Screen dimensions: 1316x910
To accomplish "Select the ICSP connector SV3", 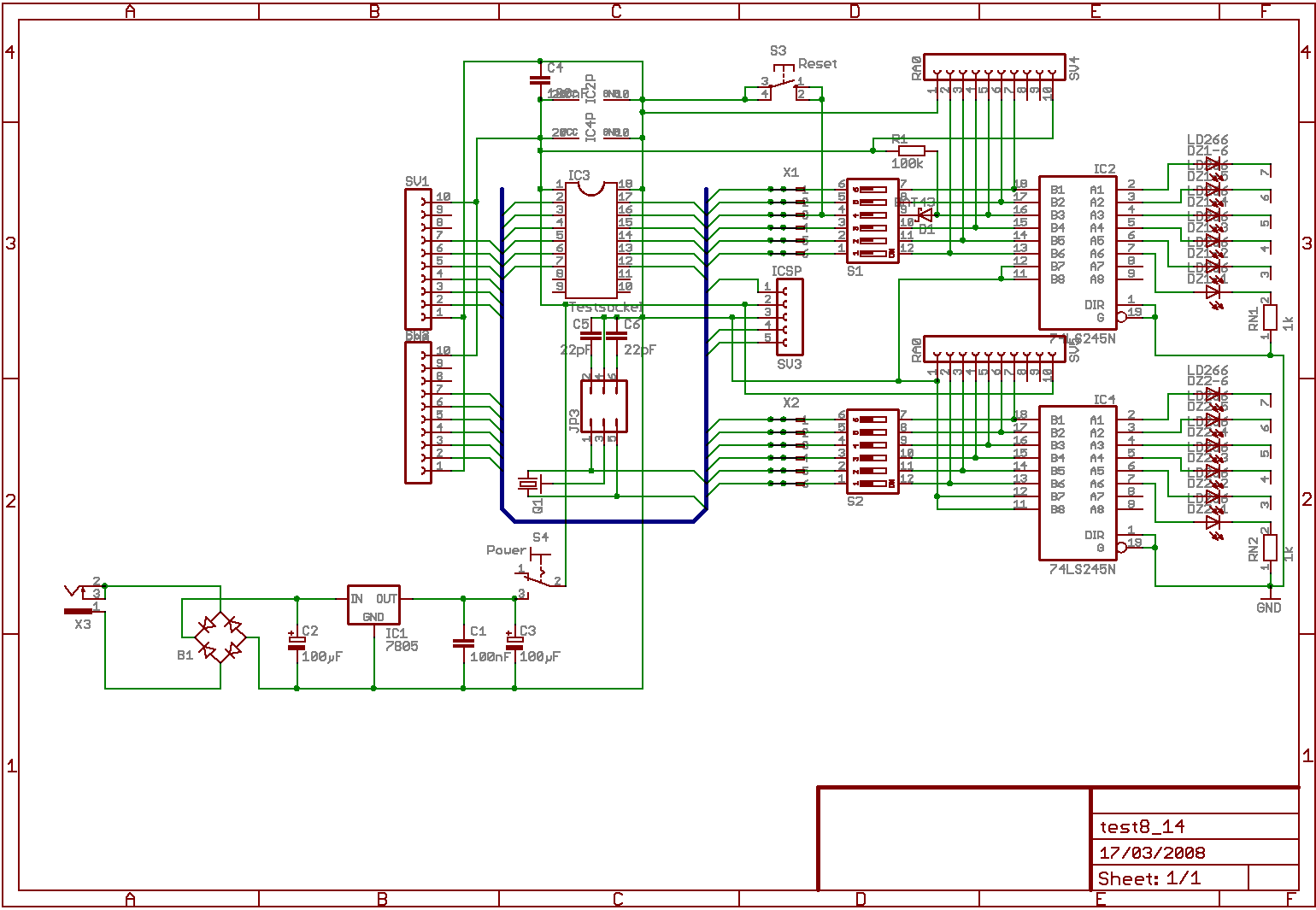I will click(x=790, y=317).
